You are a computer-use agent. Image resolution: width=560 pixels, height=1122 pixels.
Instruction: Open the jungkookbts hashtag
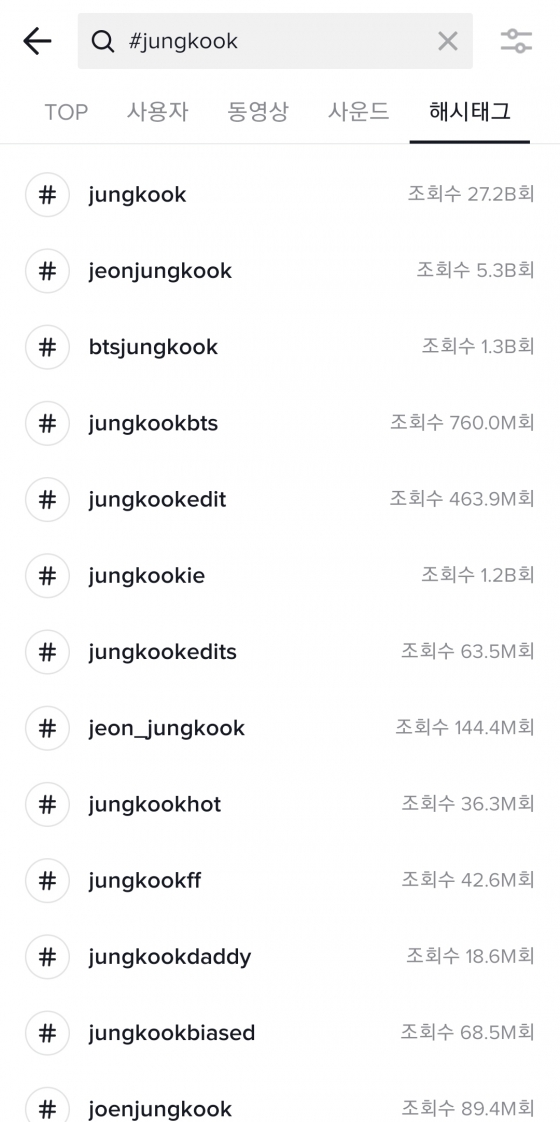click(x=280, y=424)
